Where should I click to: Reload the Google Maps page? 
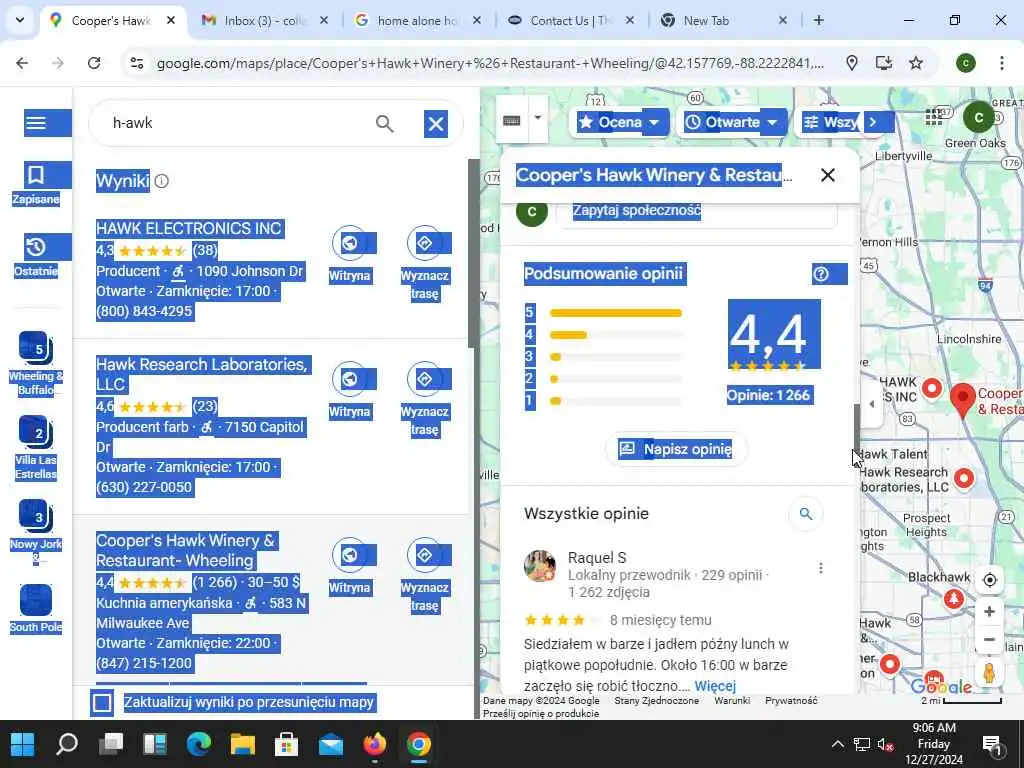pyautogui.click(x=94, y=63)
